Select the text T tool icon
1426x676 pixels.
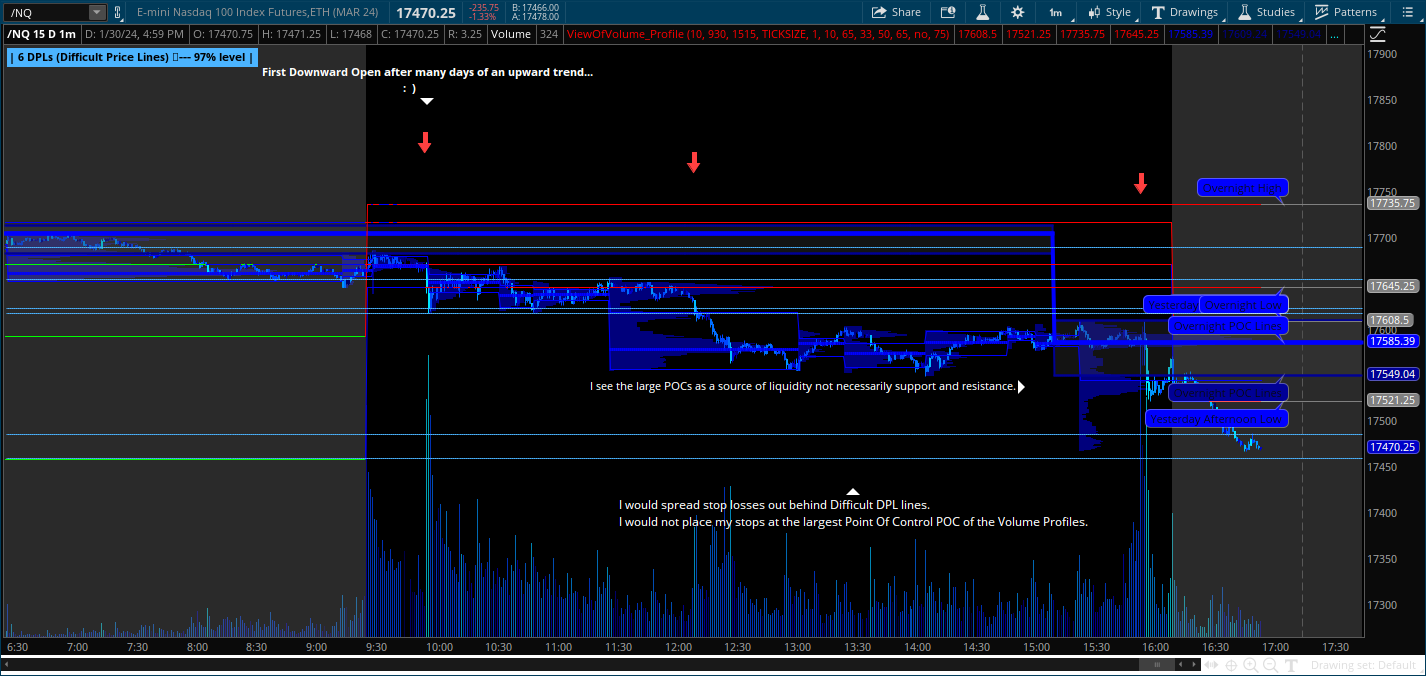click(x=1291, y=665)
